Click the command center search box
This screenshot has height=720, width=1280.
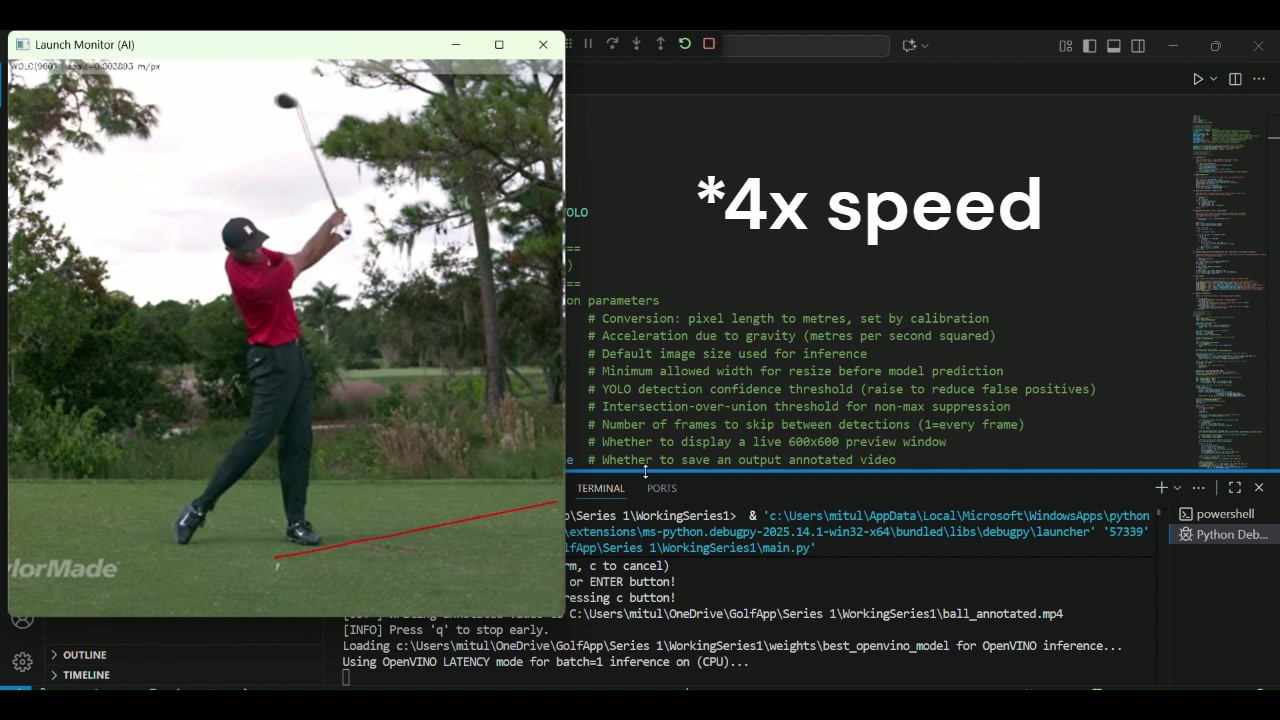click(x=806, y=46)
